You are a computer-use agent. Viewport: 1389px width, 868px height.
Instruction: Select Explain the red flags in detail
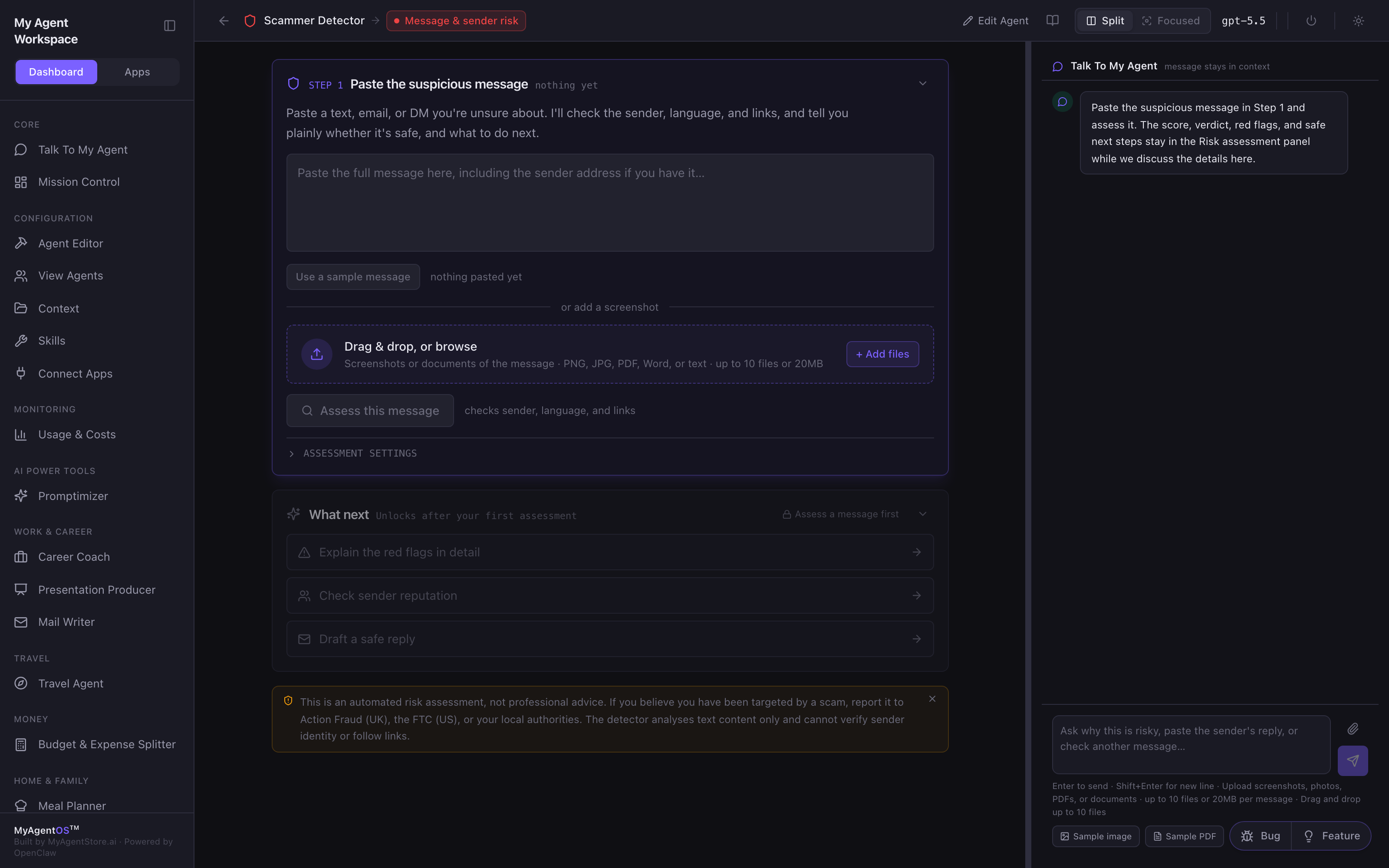tap(609, 552)
